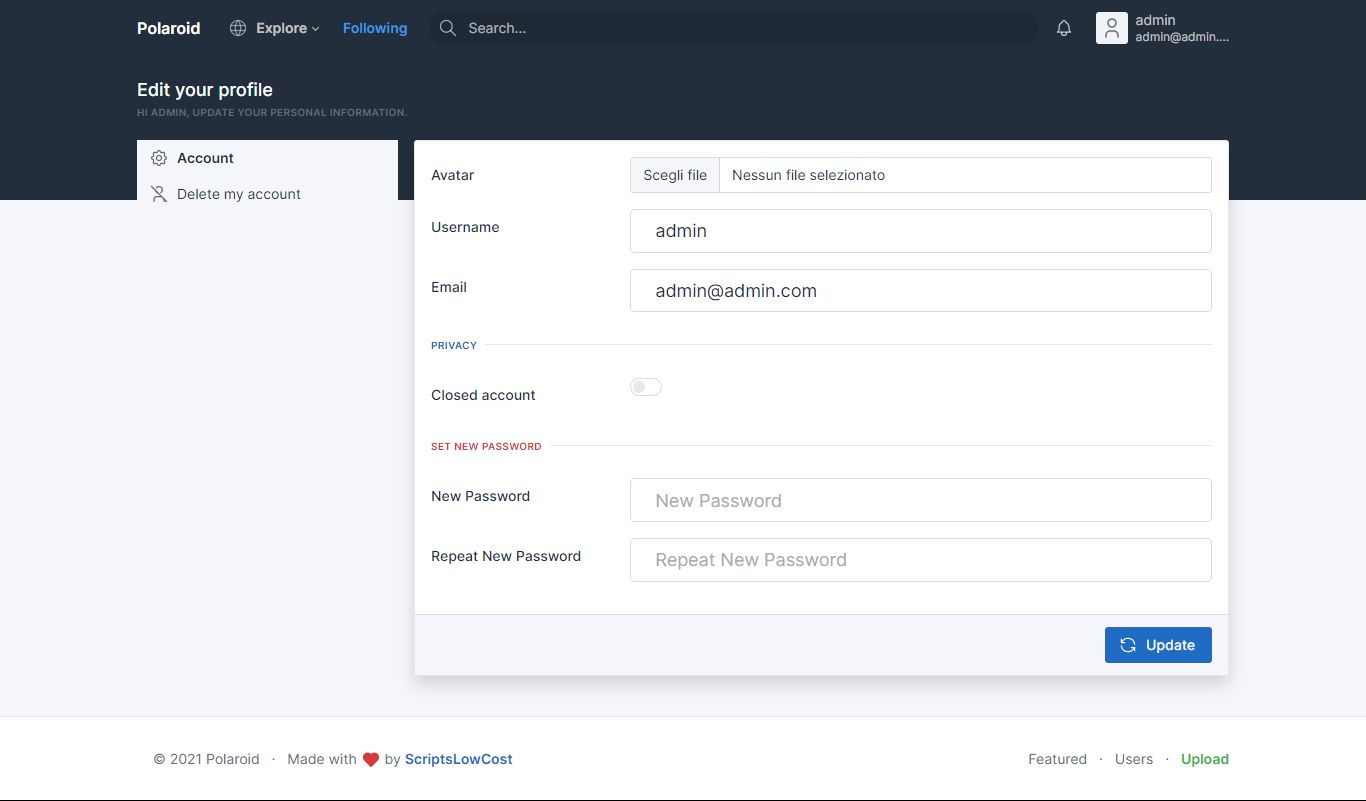
Task: Click into the Email input field
Action: 920,291
